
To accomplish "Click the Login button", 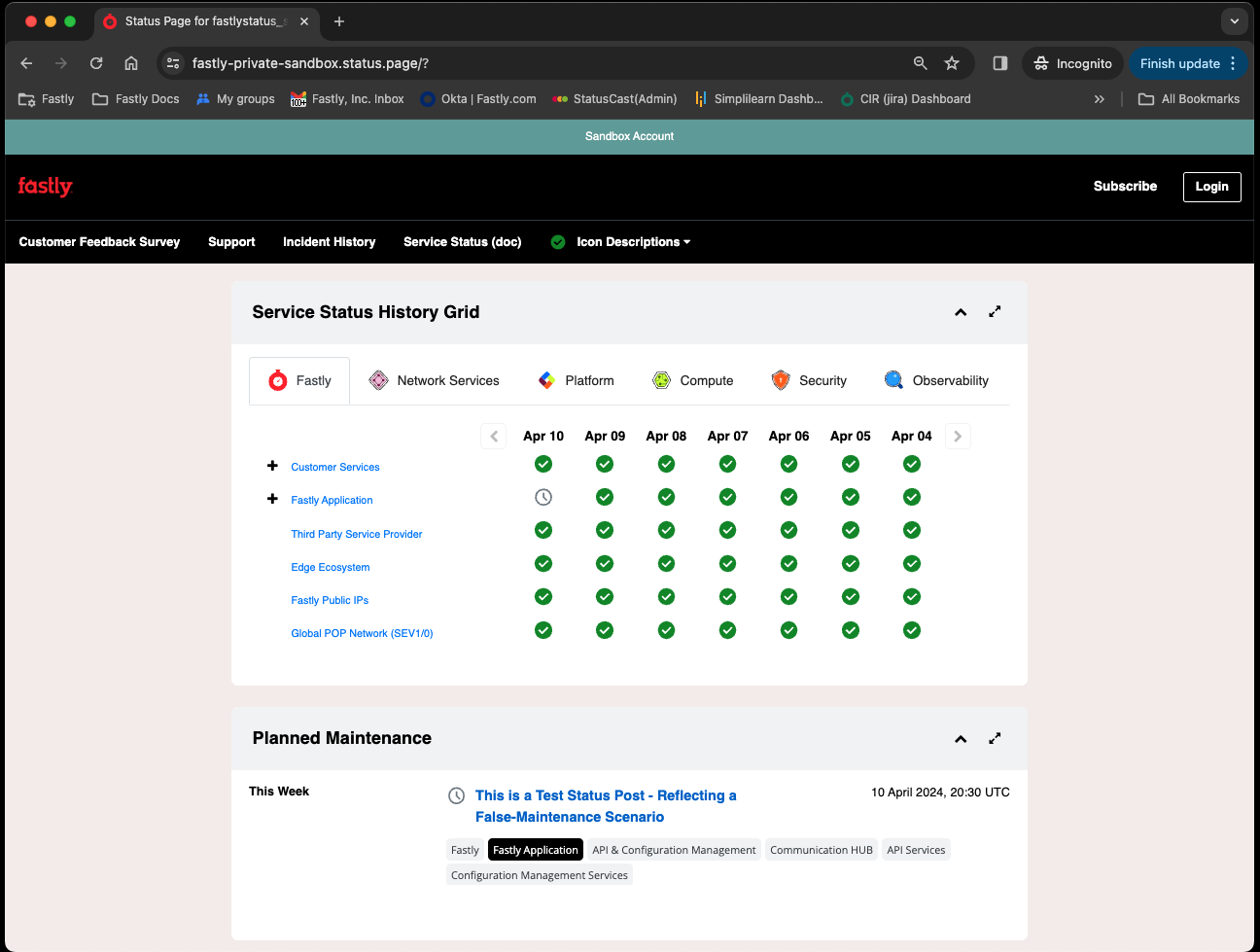I will 1211,187.
